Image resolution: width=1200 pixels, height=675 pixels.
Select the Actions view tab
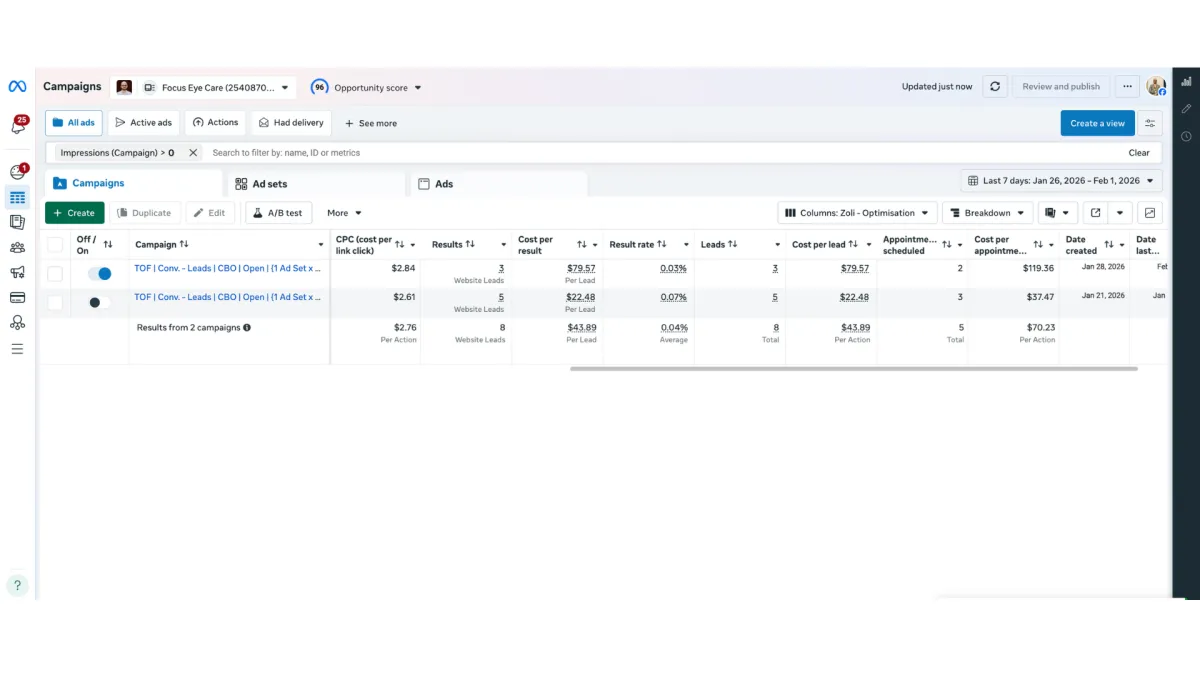(x=215, y=123)
